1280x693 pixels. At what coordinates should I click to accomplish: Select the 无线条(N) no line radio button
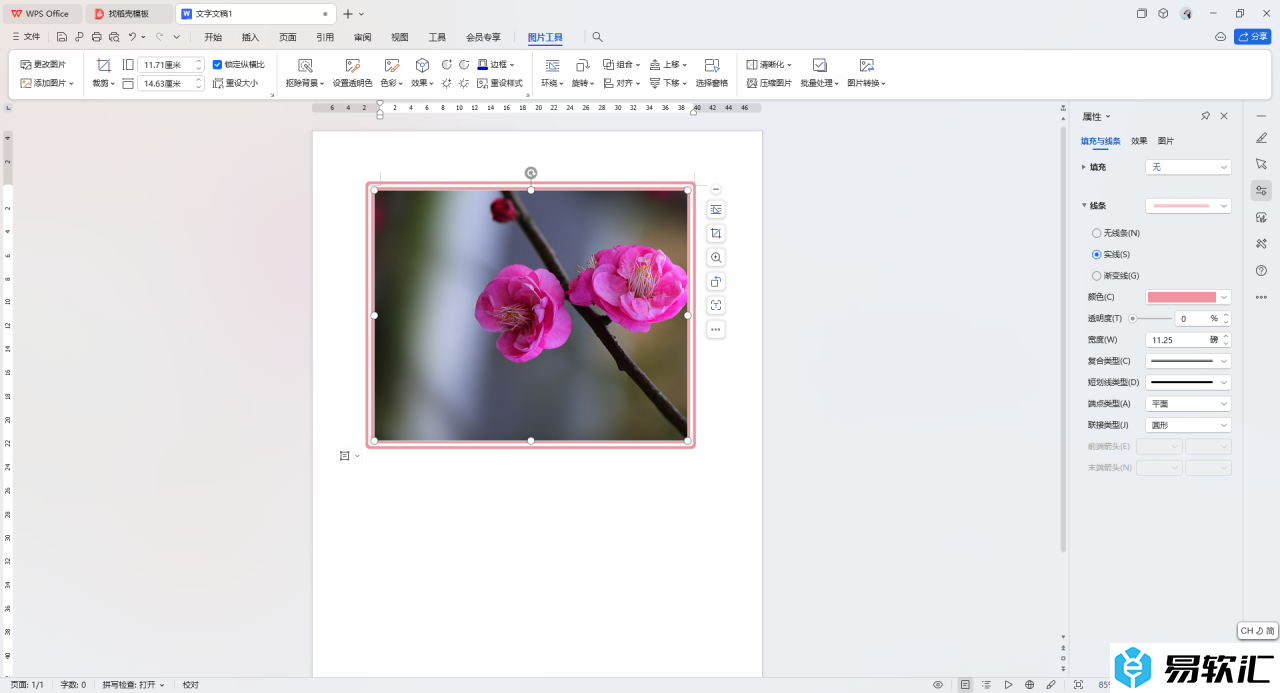[1097, 233]
